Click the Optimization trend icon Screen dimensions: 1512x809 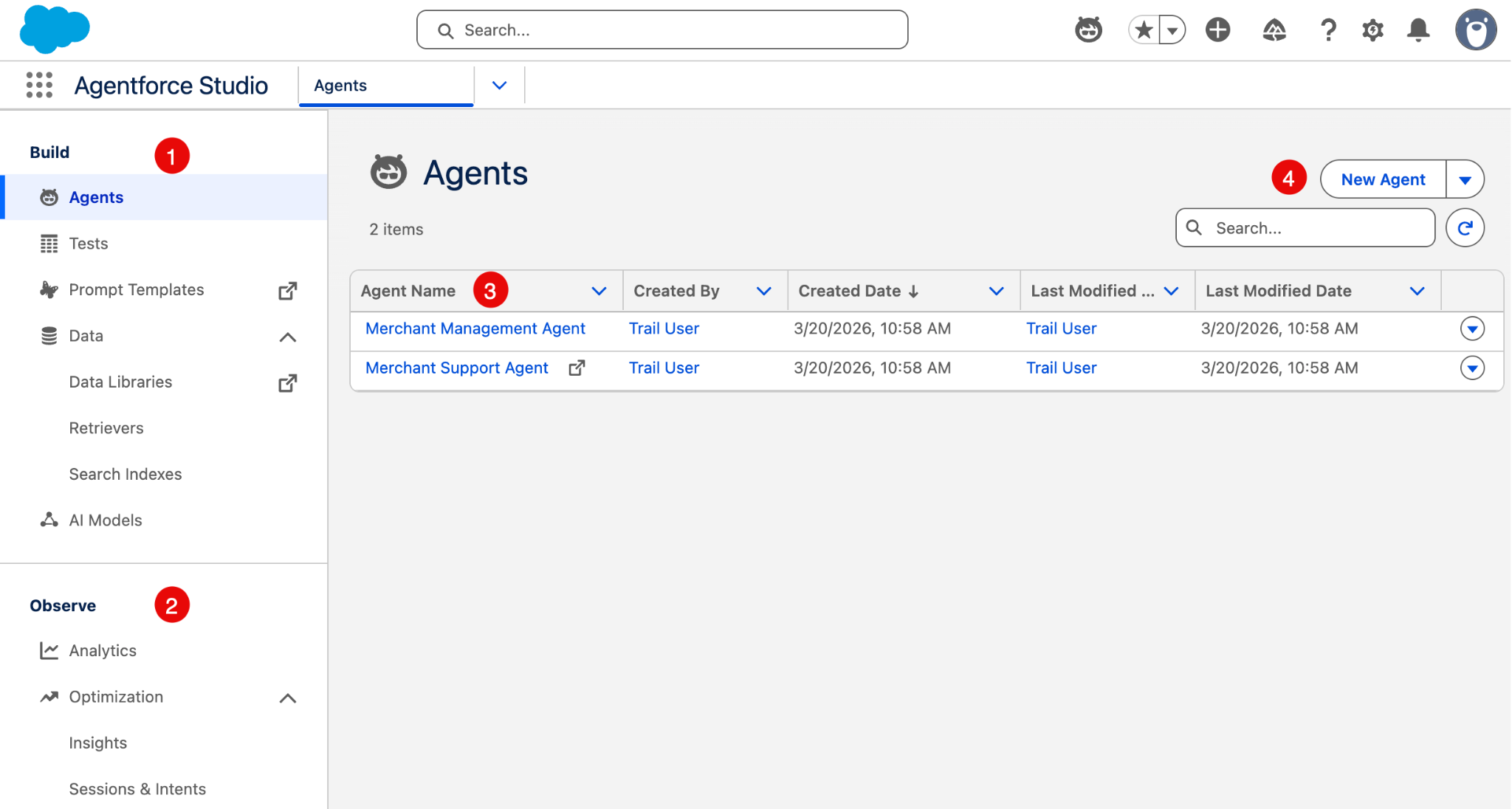49,697
